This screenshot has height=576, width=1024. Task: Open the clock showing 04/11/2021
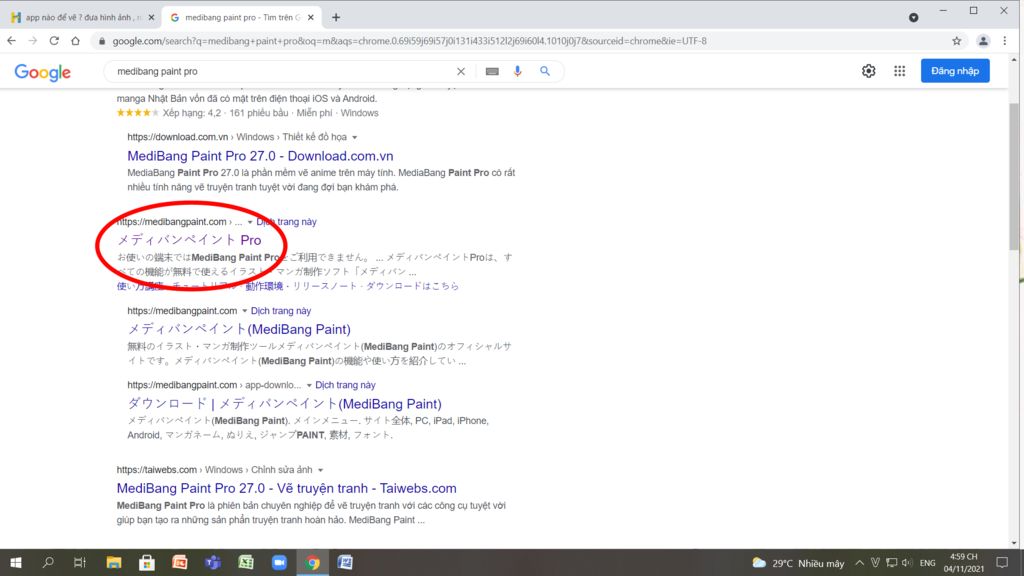click(963, 562)
